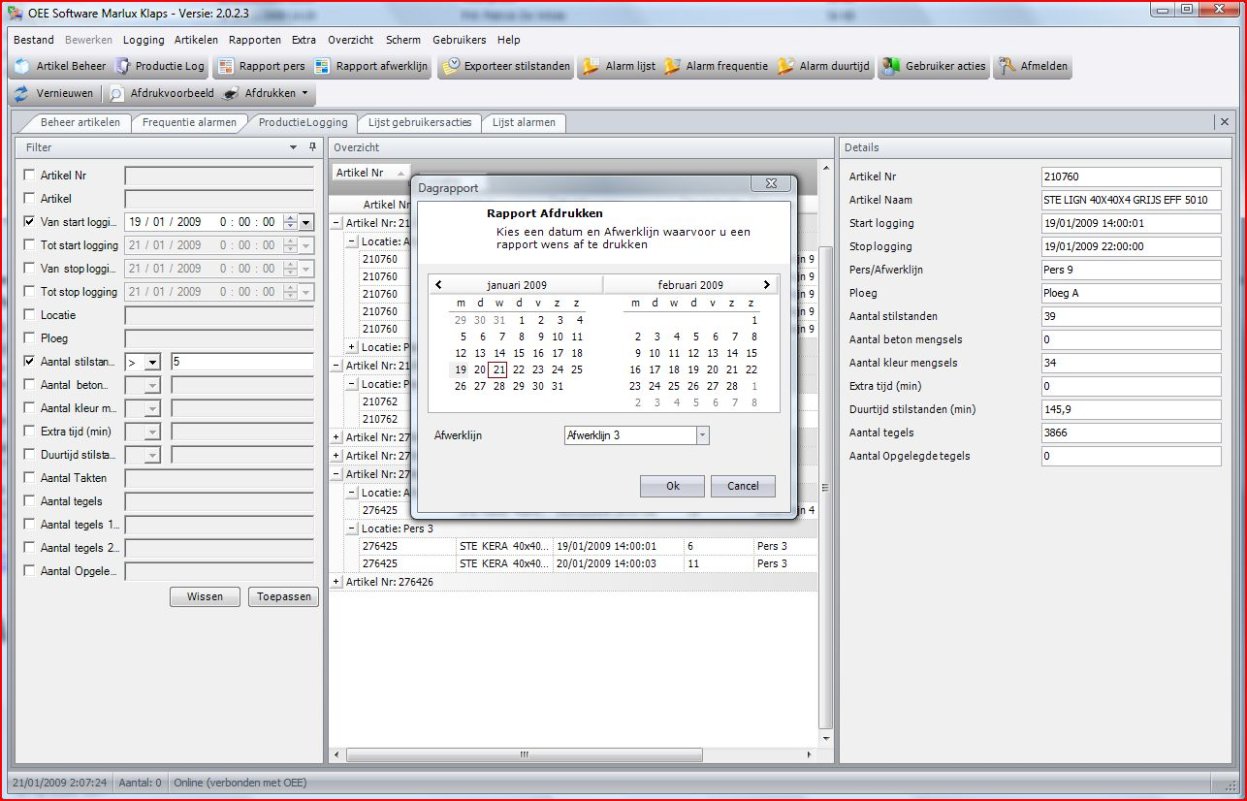Open the Afdrukken dropdown arrow
Screen dimensions: 1247x801
tap(304, 93)
